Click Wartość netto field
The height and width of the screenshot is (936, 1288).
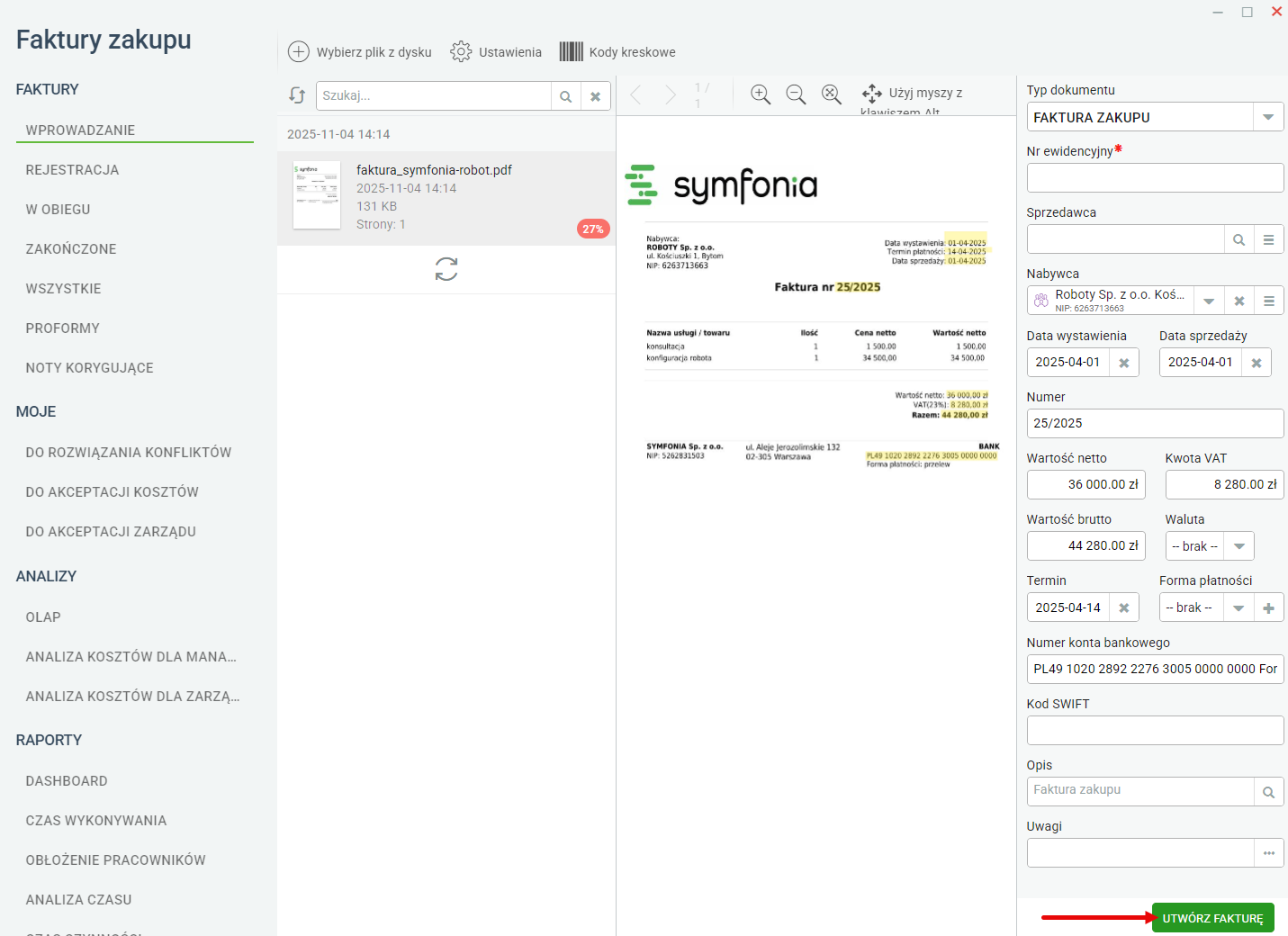(1085, 485)
